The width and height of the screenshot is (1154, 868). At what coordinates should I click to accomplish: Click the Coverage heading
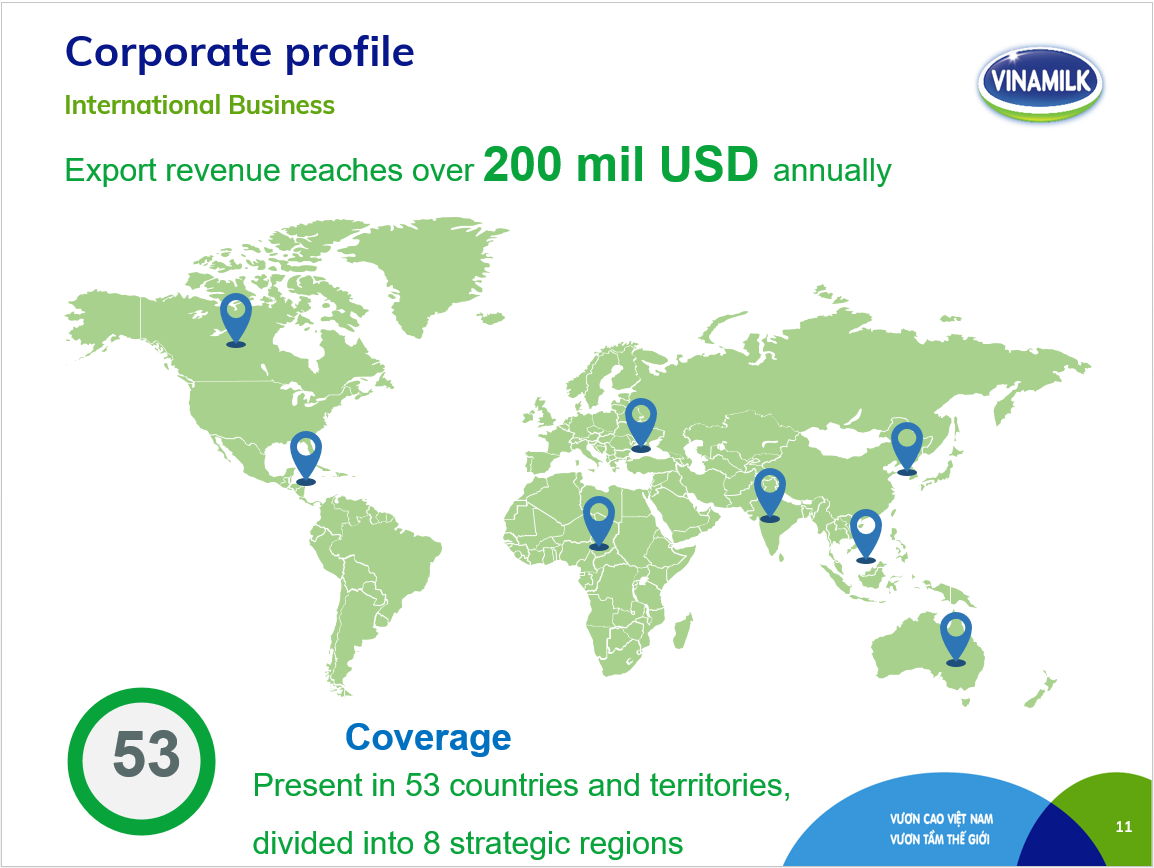coord(428,737)
